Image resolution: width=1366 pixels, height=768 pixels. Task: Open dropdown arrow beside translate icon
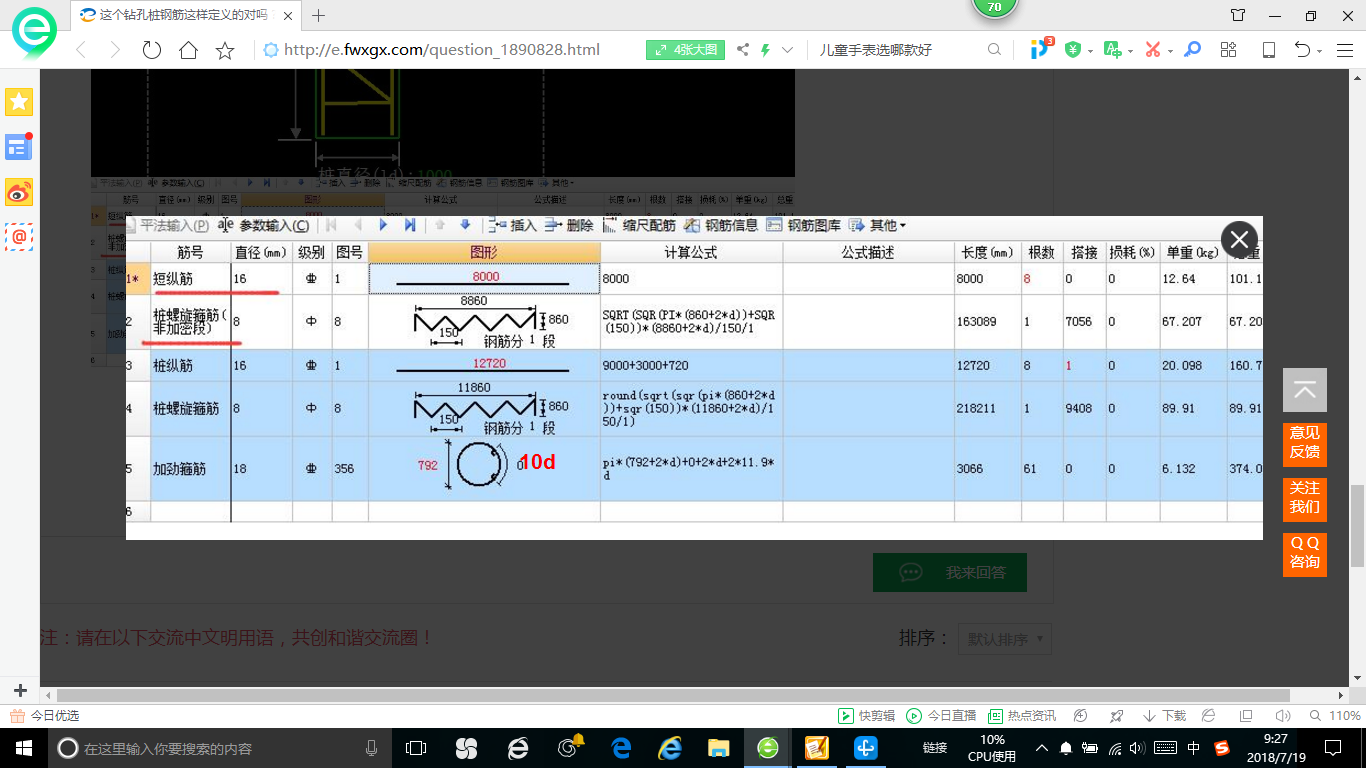[x=1130, y=50]
